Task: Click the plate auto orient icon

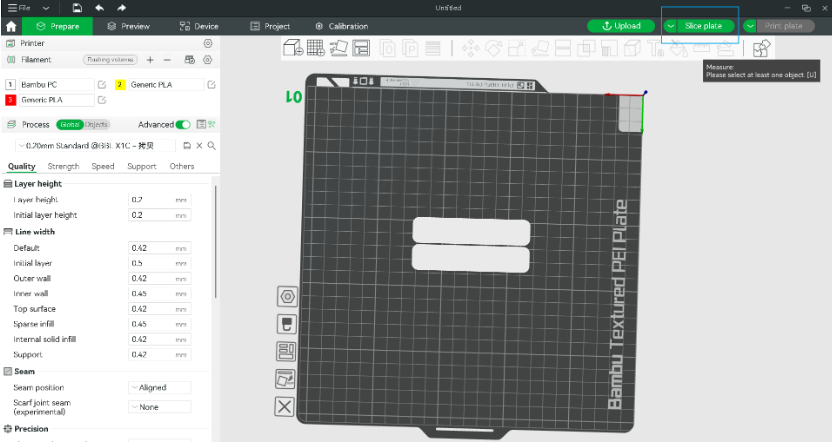Action: 285,379
